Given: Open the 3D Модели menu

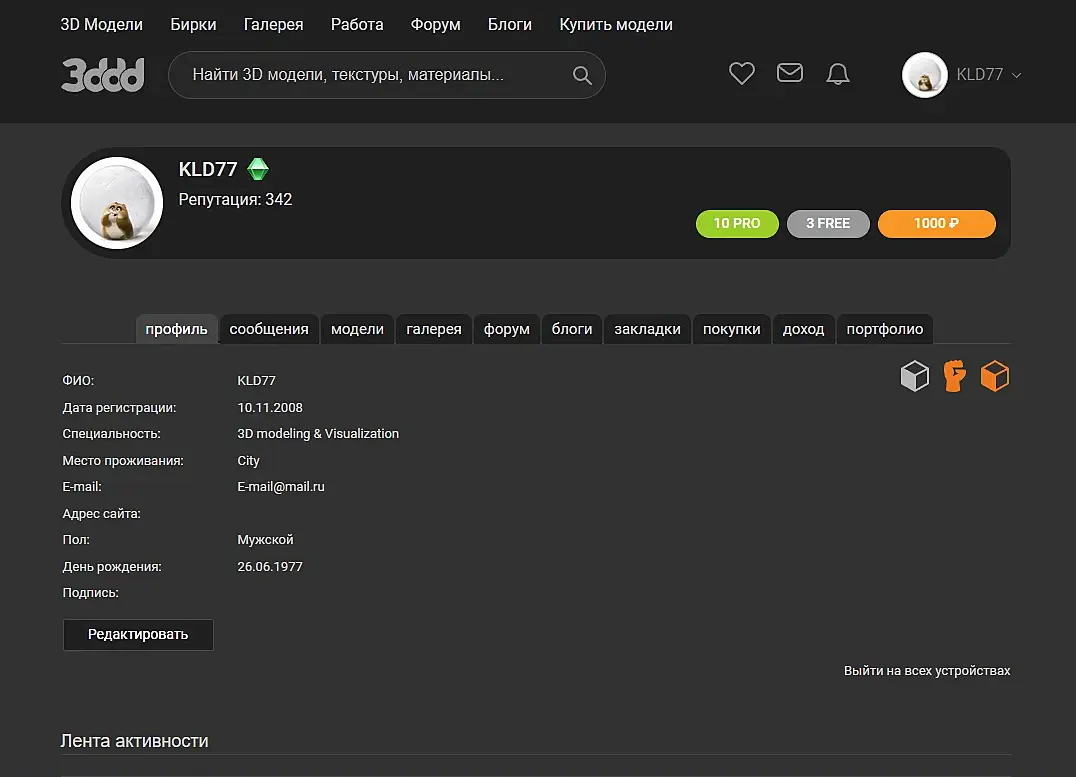Looking at the screenshot, I should click(102, 25).
